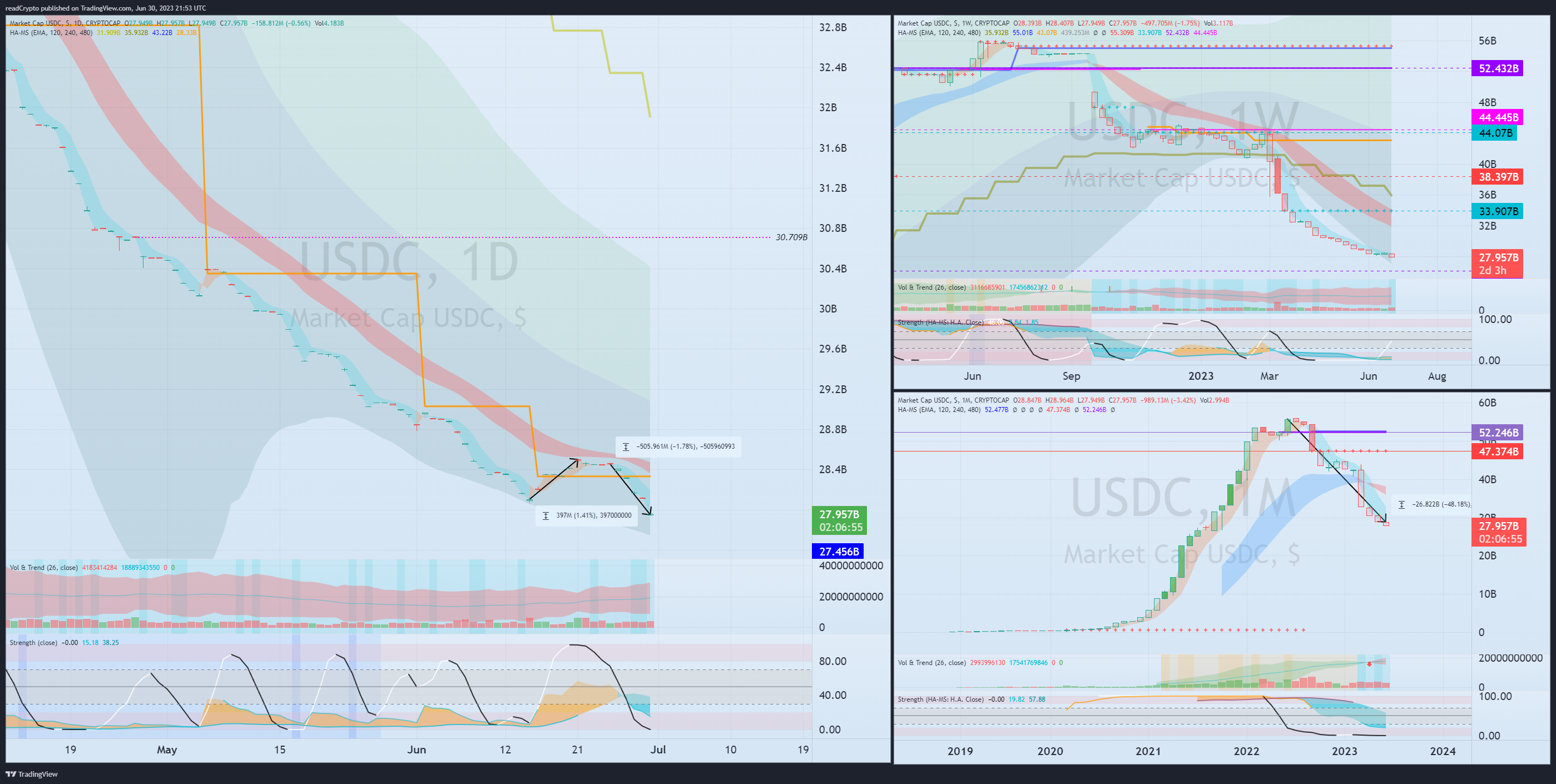Click the Strength (close) legend in 1D chart
This screenshot has height=784, width=1556.
tap(64, 642)
